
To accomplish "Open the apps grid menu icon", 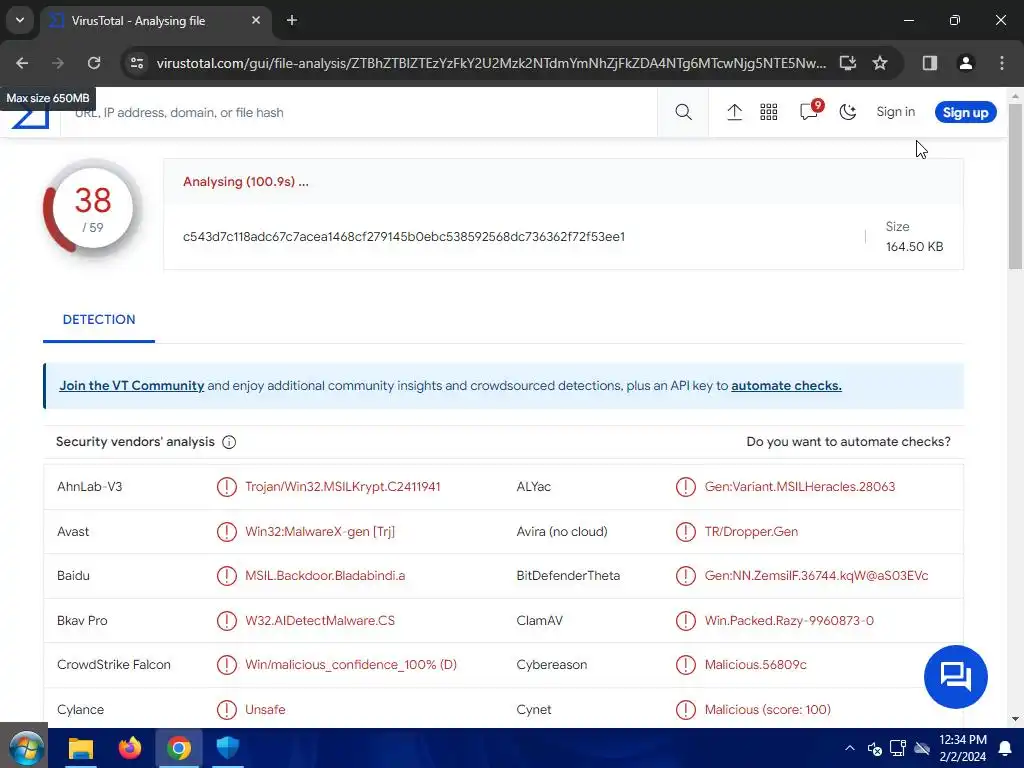I will [769, 112].
